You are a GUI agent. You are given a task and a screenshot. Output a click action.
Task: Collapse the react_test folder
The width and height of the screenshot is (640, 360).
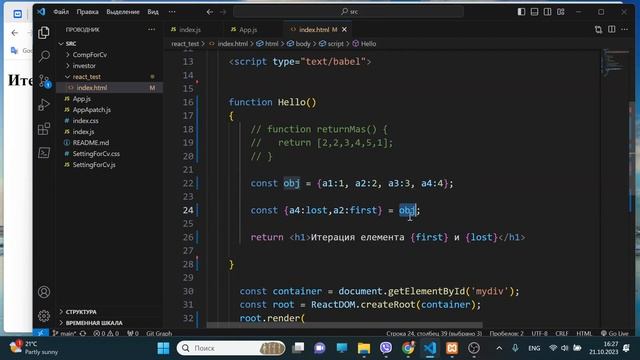click(87, 76)
